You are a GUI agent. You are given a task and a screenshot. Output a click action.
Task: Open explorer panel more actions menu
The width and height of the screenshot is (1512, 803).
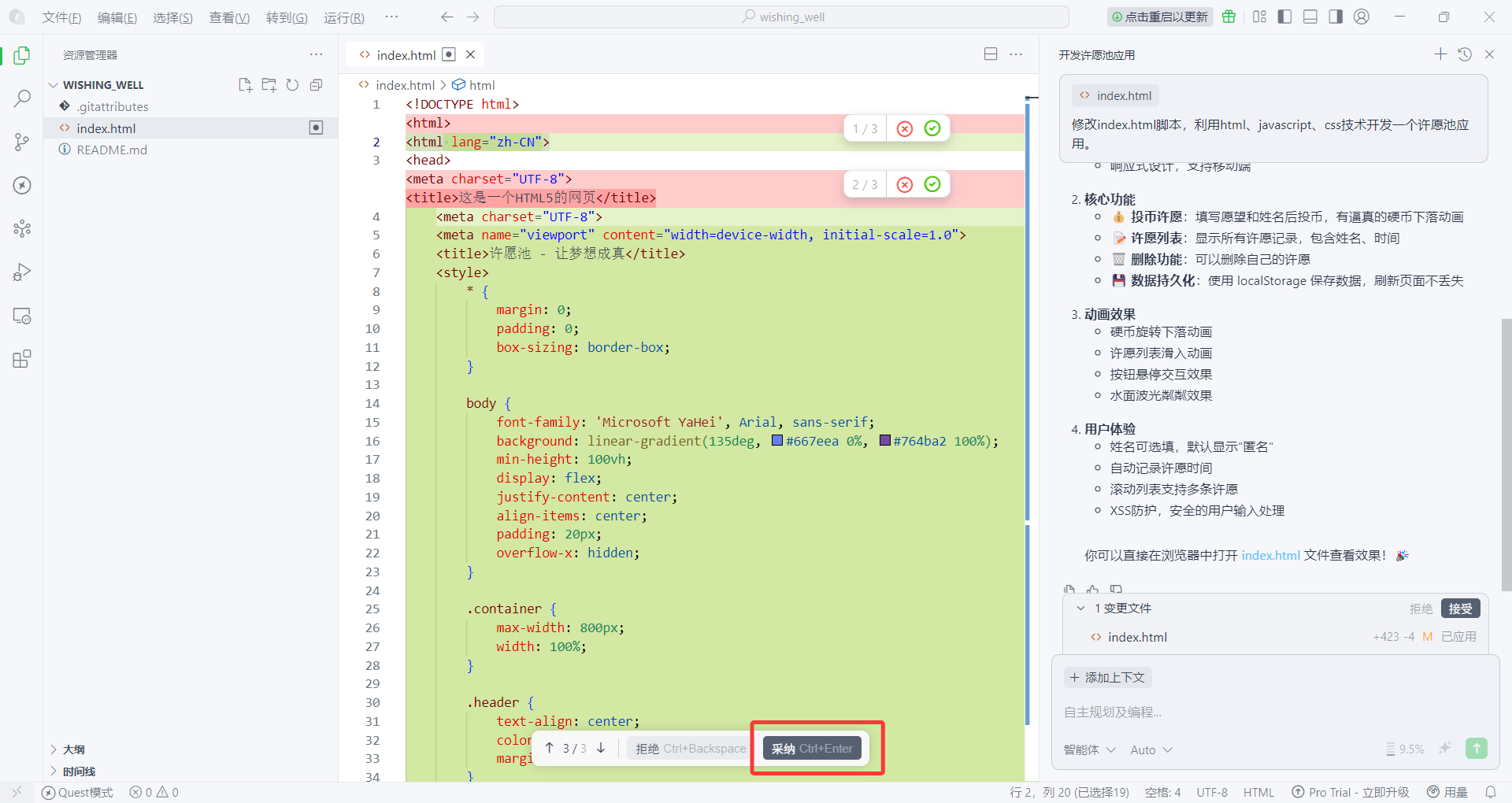[x=316, y=54]
